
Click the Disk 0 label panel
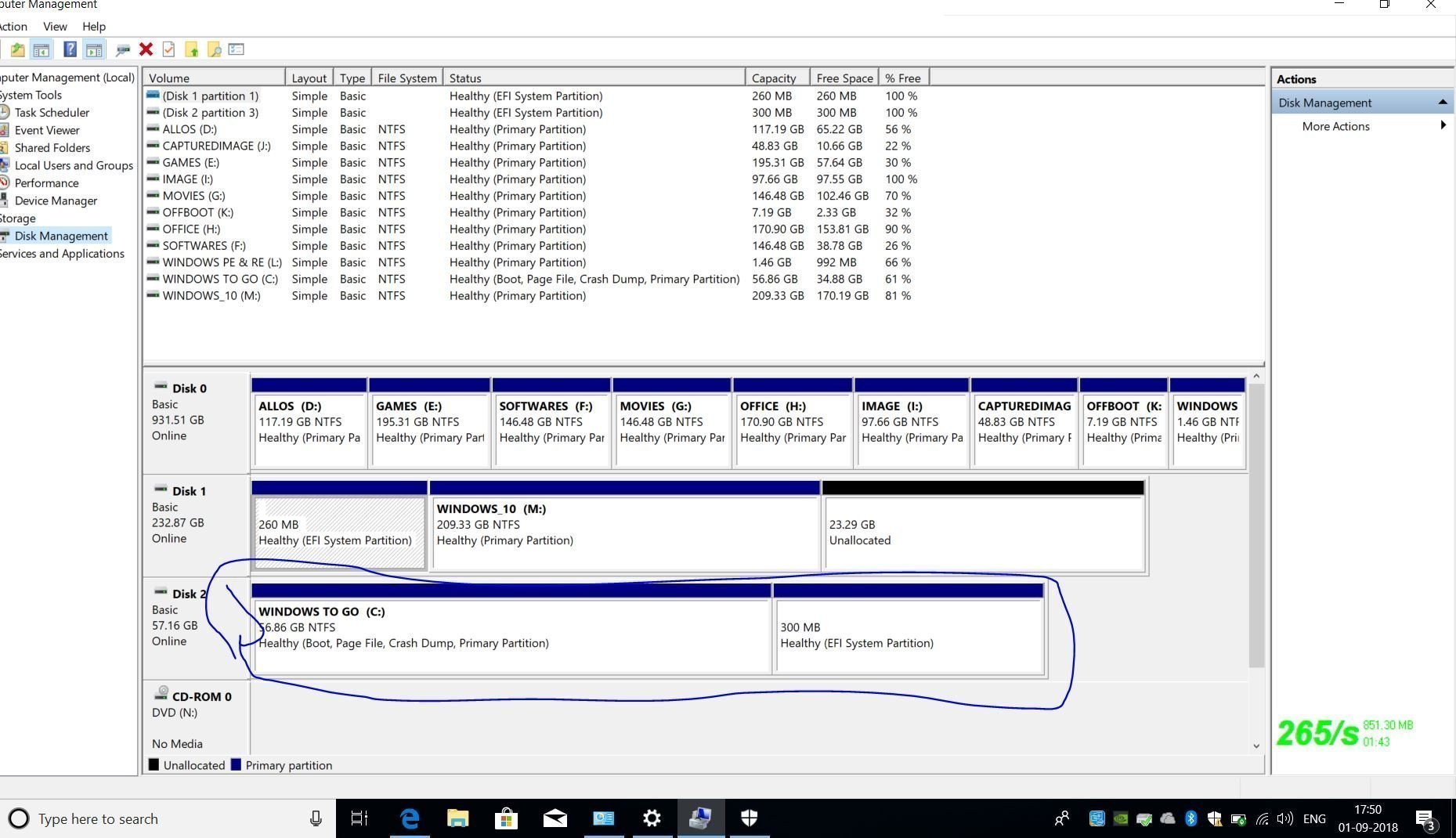(196, 423)
